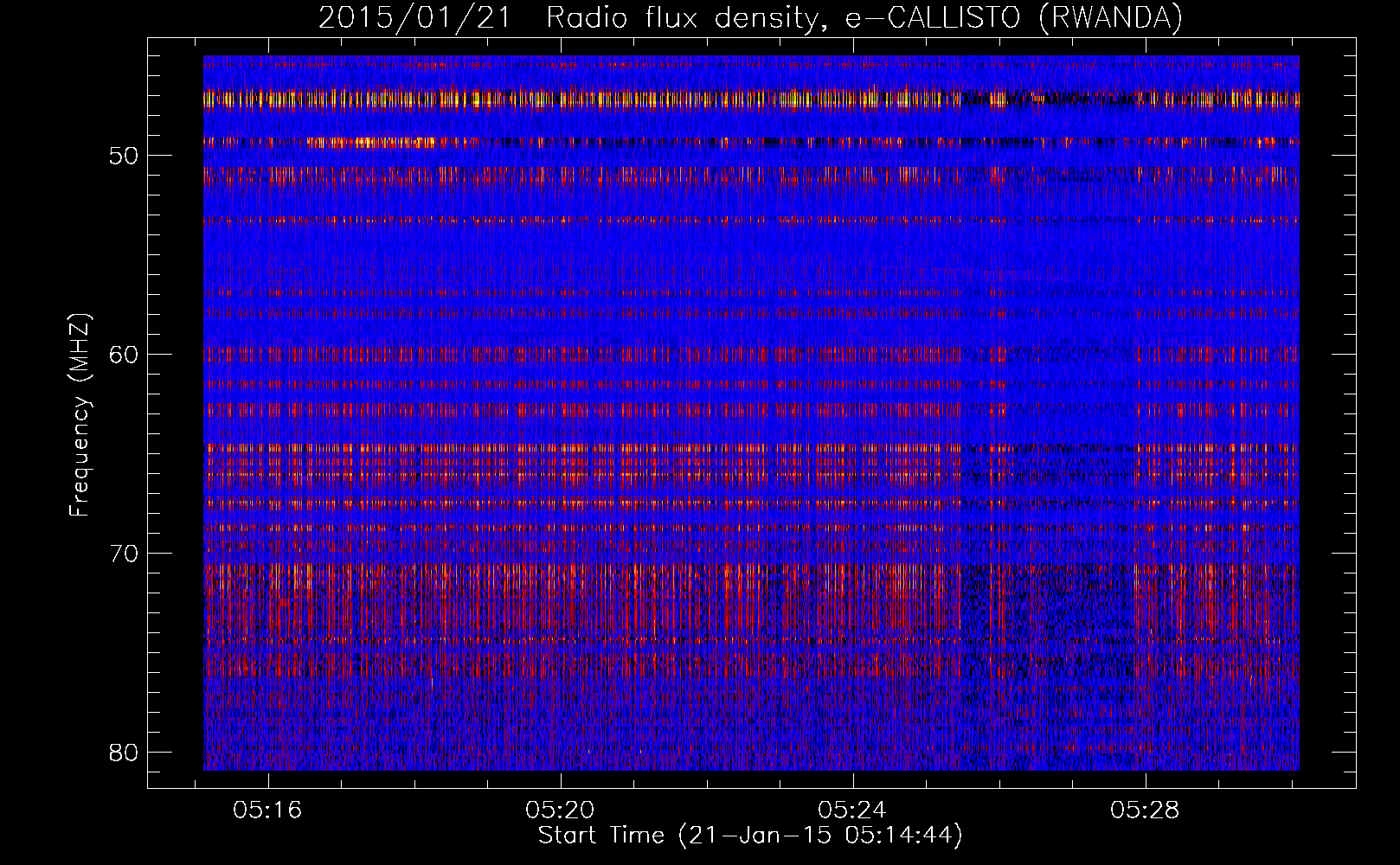Click the 05:20 time axis label

[x=560, y=811]
